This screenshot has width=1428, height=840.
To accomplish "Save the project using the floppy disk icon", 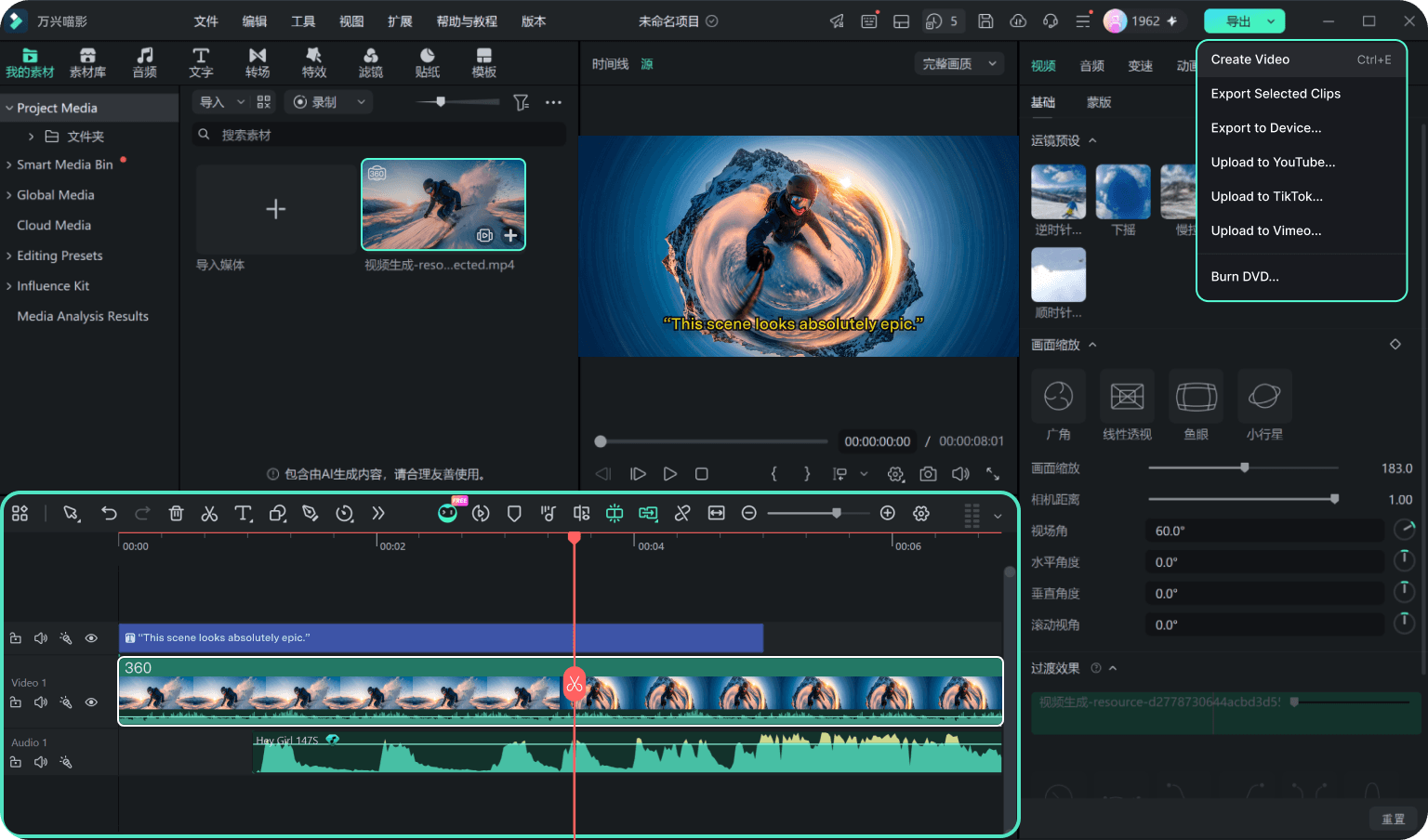I will pyautogui.click(x=985, y=20).
